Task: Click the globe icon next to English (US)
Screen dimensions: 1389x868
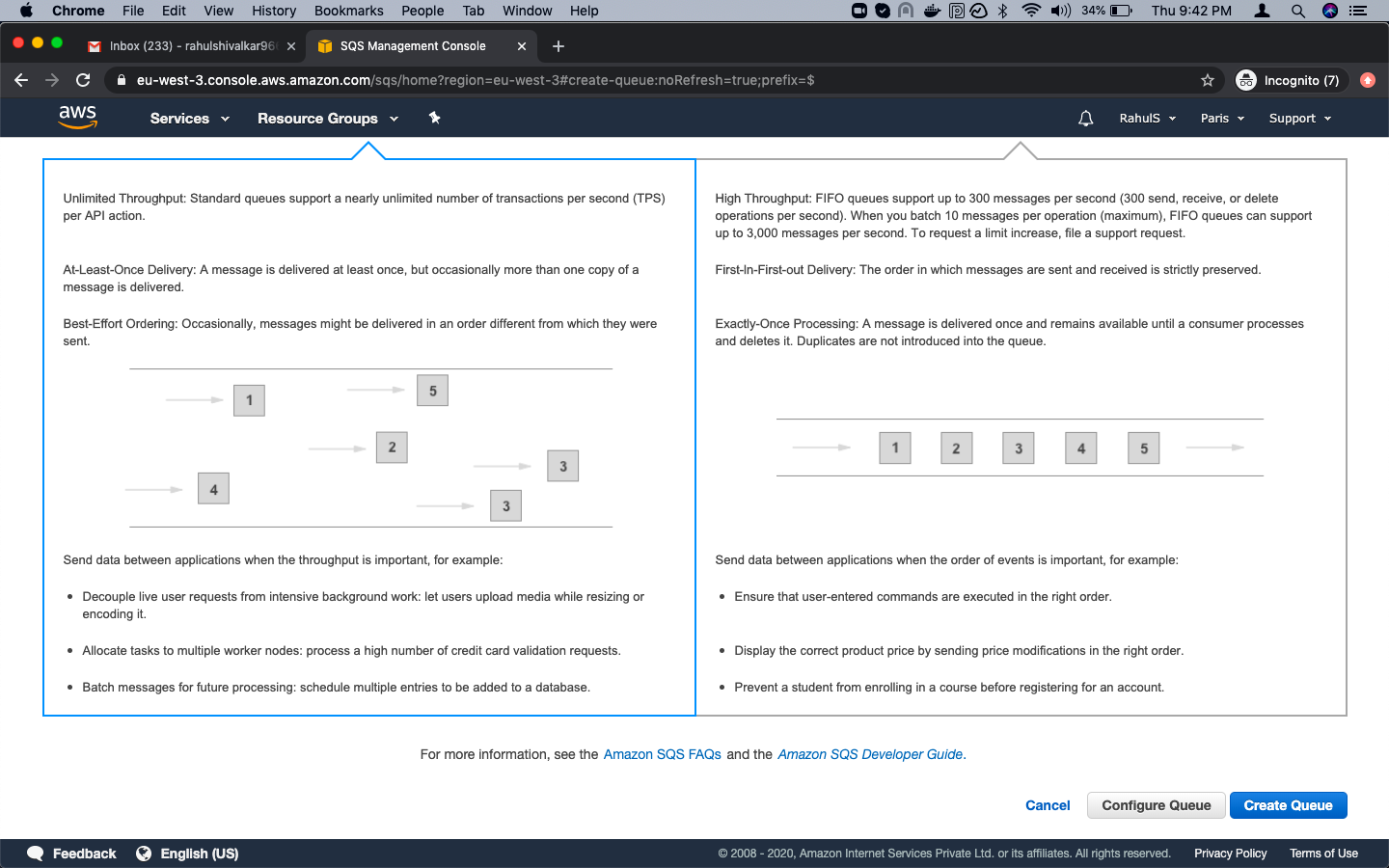Action: point(144,854)
